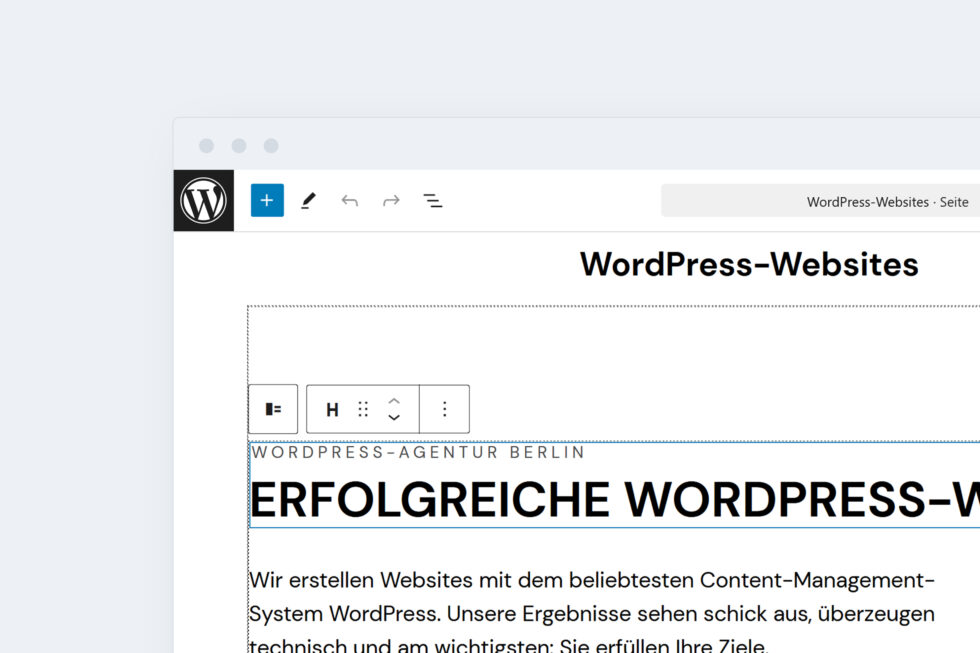
Task: Click the WORDPRESS-AGENTUR BERLIN subheading text
Action: 418,452
